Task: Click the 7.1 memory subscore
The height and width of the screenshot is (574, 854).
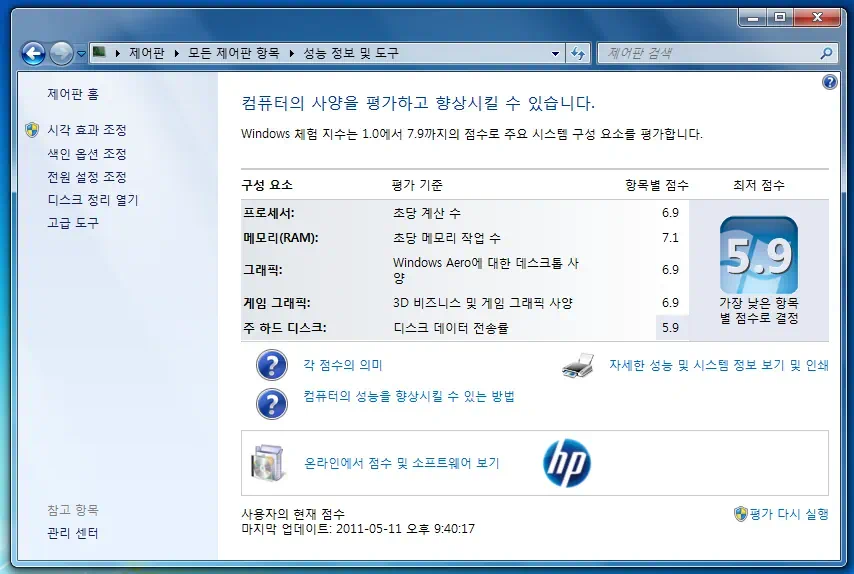Action: 670,238
